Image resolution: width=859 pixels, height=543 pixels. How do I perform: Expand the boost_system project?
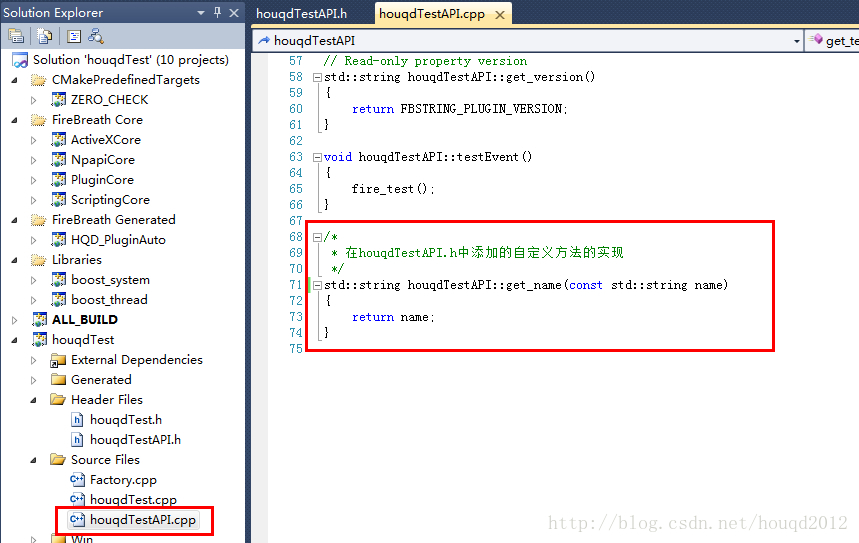point(33,280)
